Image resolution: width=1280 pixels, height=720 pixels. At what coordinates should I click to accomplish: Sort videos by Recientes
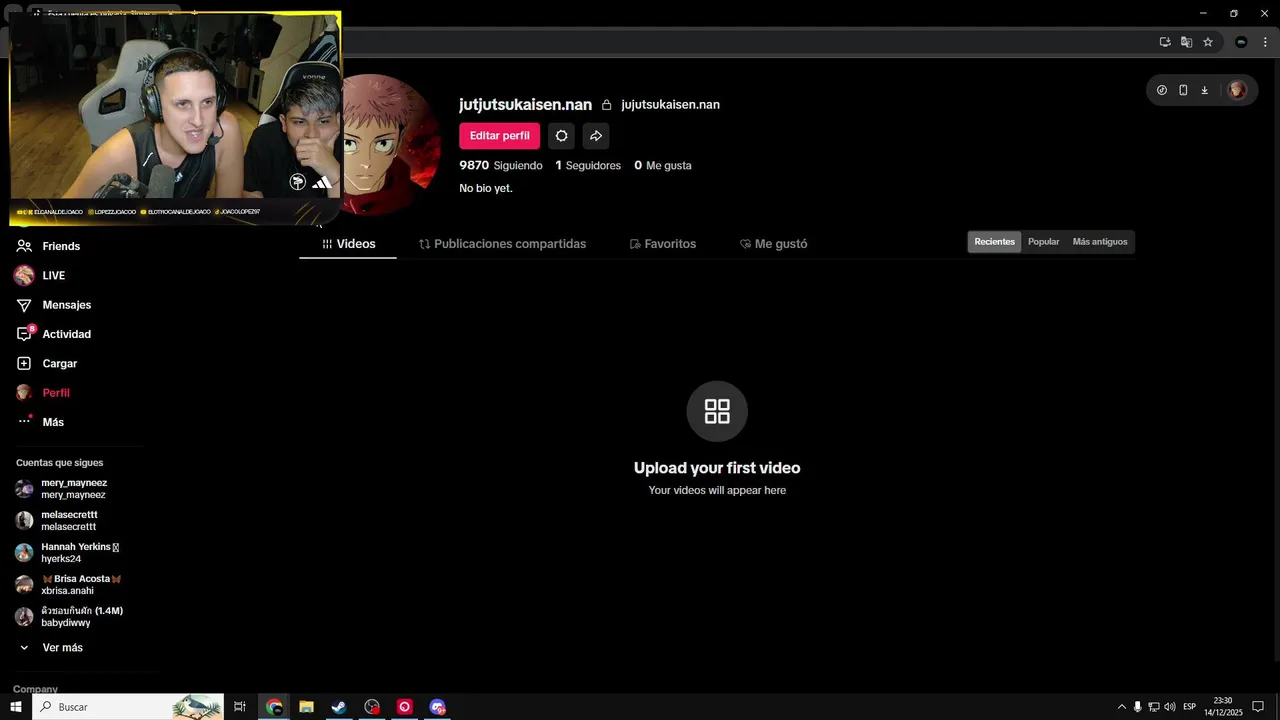[x=995, y=242]
